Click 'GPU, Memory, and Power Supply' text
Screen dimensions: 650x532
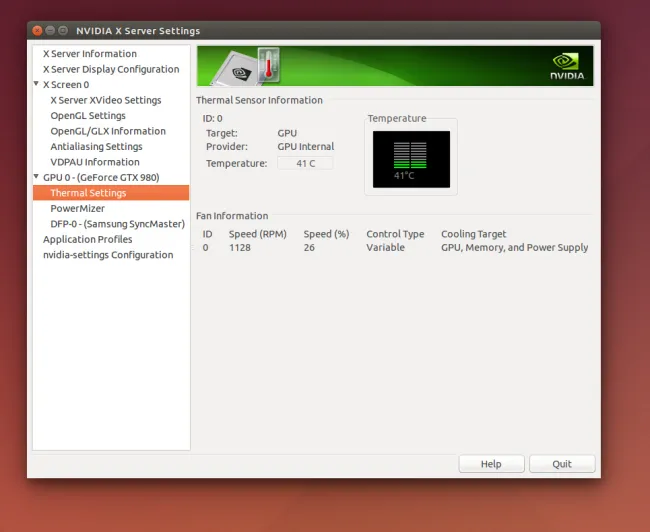(x=514, y=248)
